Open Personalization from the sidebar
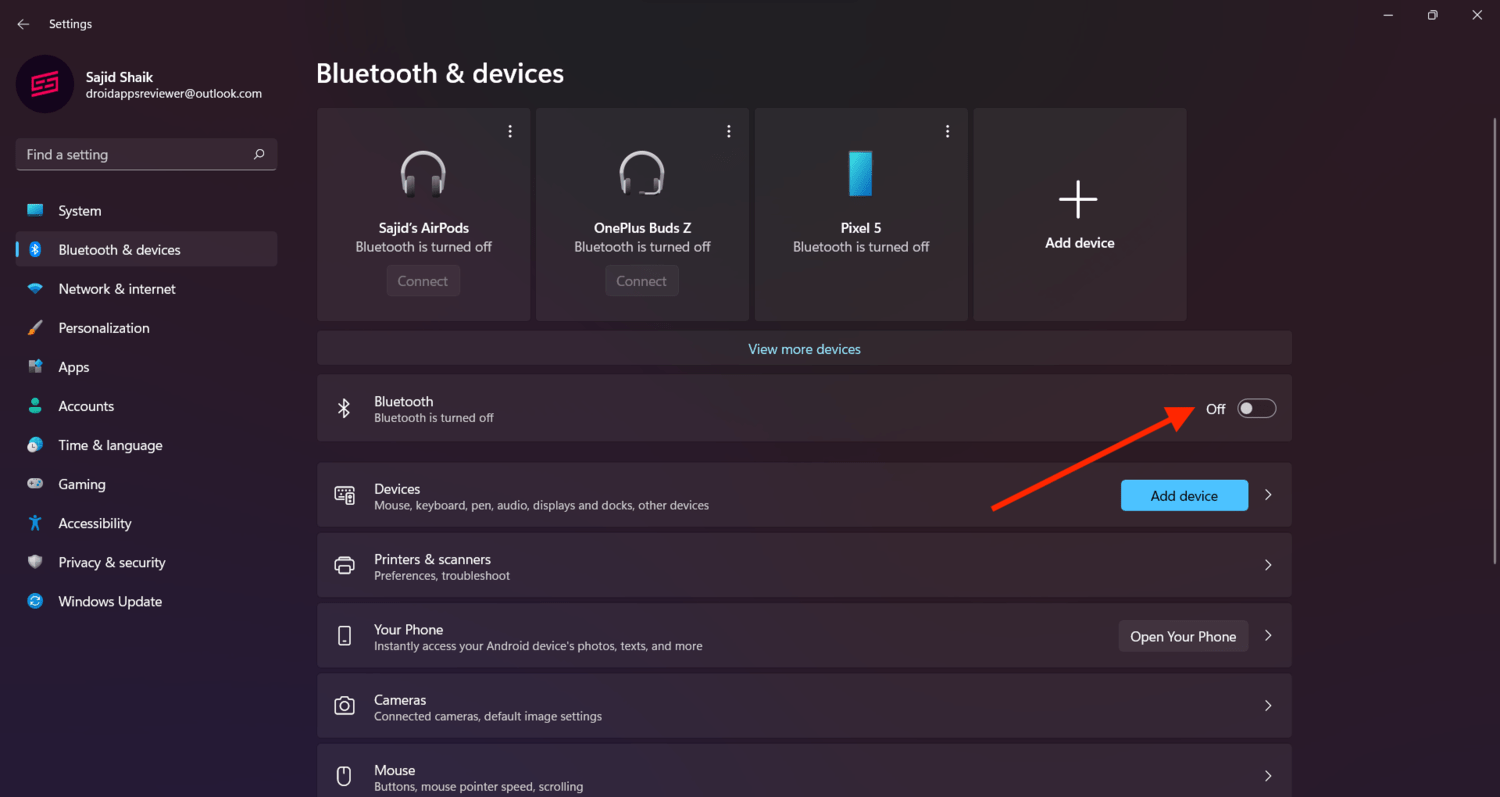The width and height of the screenshot is (1500, 797). (x=37, y=327)
